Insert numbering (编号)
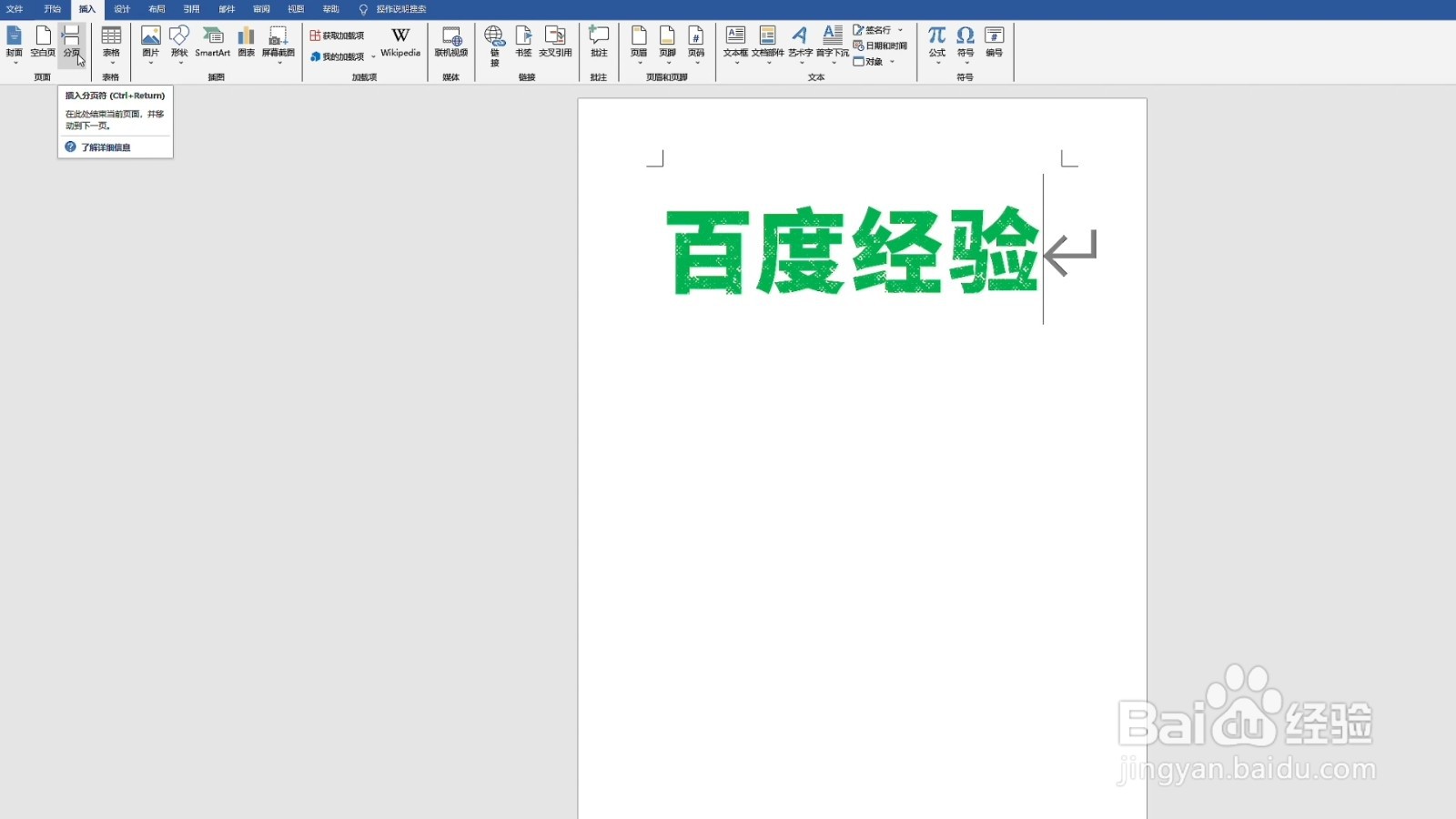This screenshot has height=819, width=1456. point(995,42)
